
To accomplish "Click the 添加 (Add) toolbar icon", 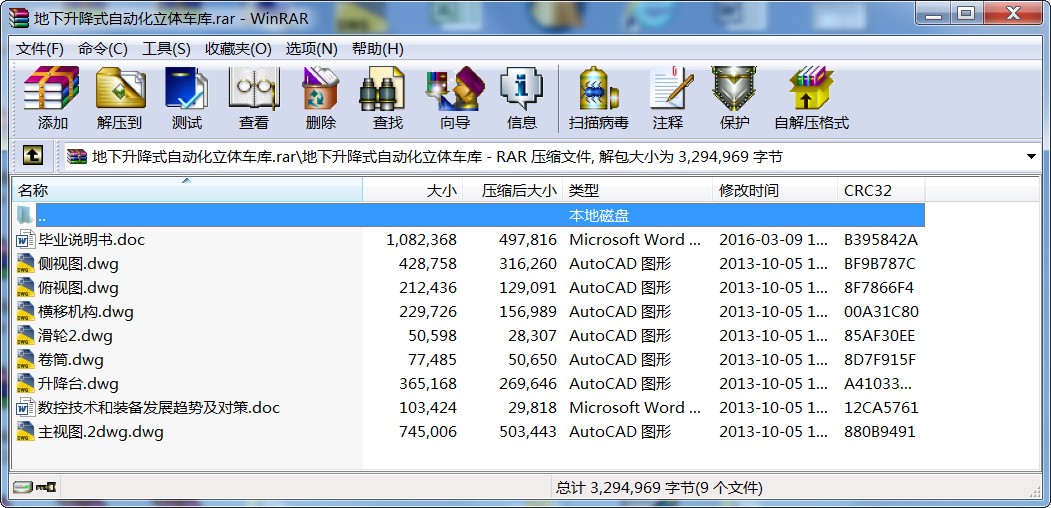I will click(52, 88).
